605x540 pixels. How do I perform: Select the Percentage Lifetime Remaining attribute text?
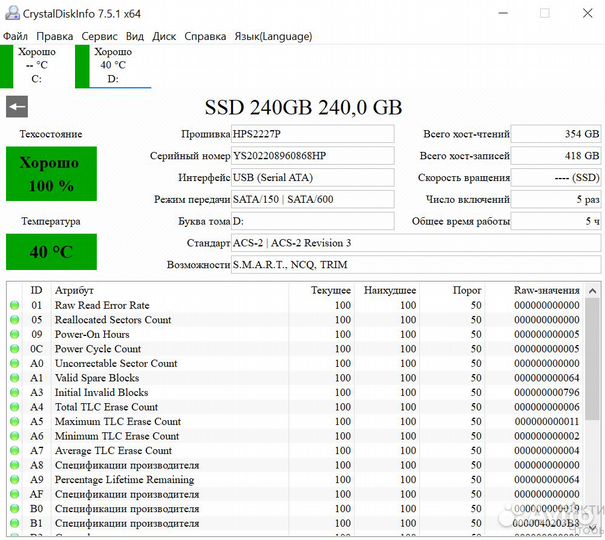pos(124,480)
